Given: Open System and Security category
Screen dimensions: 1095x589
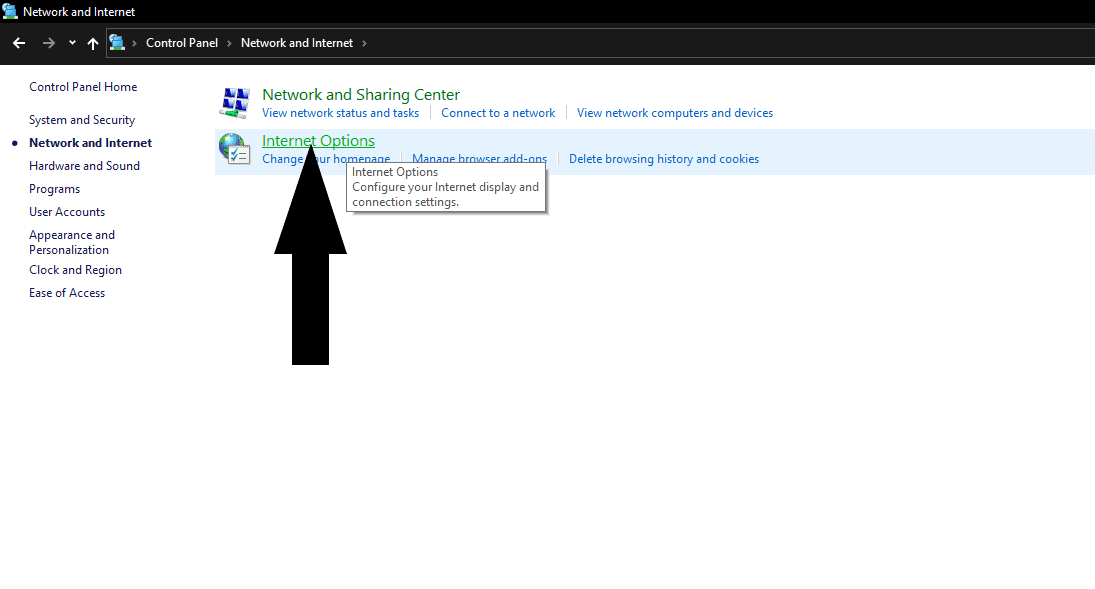Looking at the screenshot, I should (x=82, y=119).
